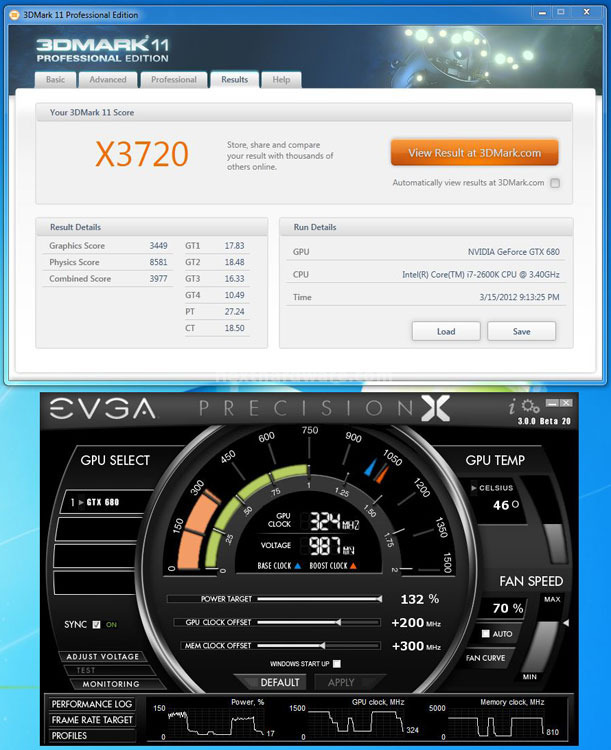Open EVGA Precision settings gear
Image resolution: width=611 pixels, height=750 pixels.
pos(530,407)
